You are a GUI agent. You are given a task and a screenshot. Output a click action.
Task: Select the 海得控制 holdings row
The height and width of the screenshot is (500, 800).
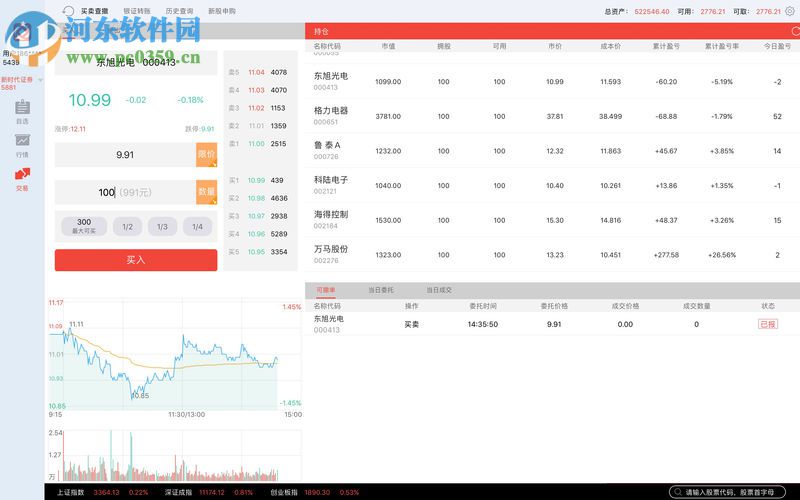tap(553, 220)
